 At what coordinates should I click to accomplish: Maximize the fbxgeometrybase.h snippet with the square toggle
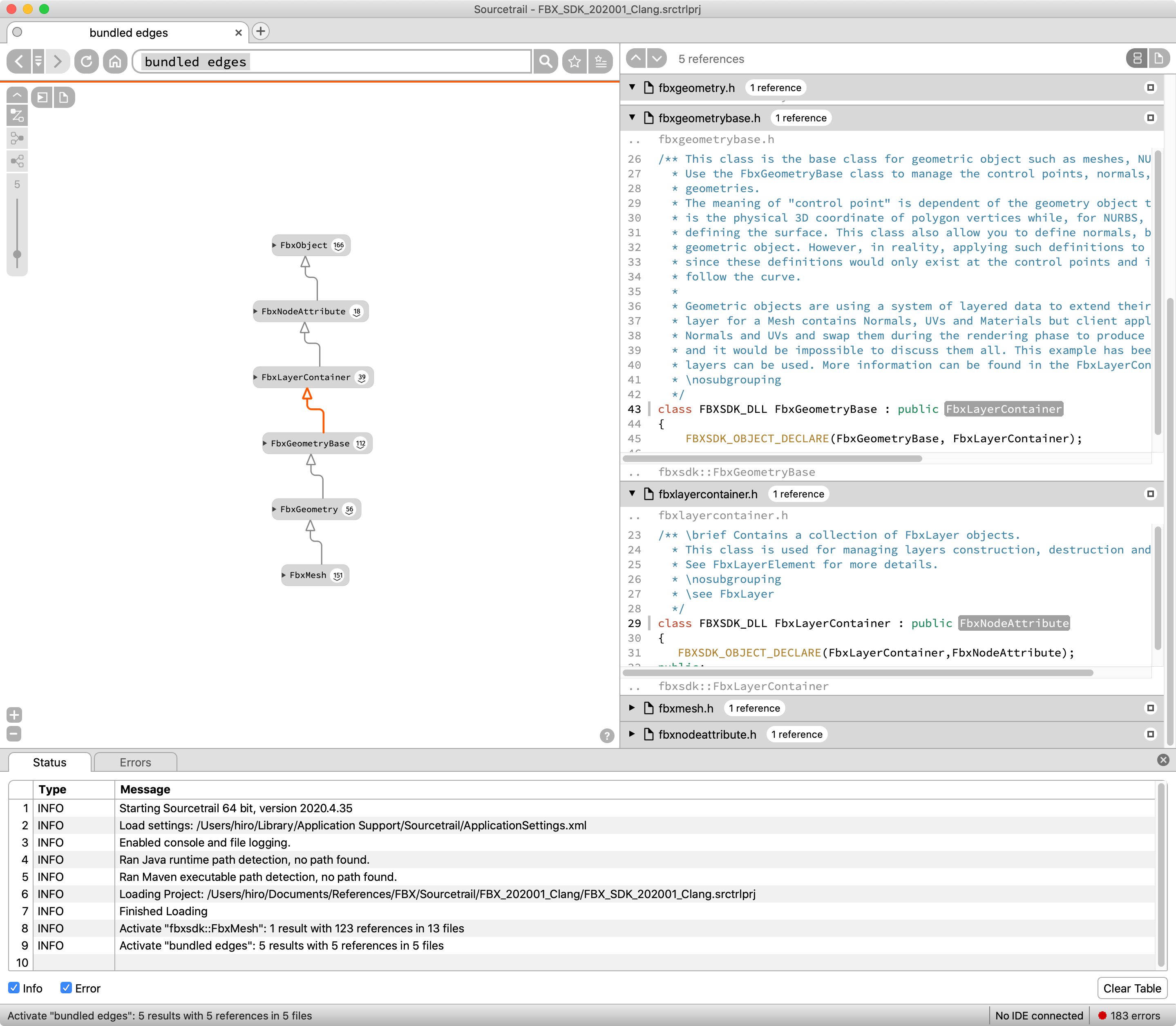pos(1150,118)
